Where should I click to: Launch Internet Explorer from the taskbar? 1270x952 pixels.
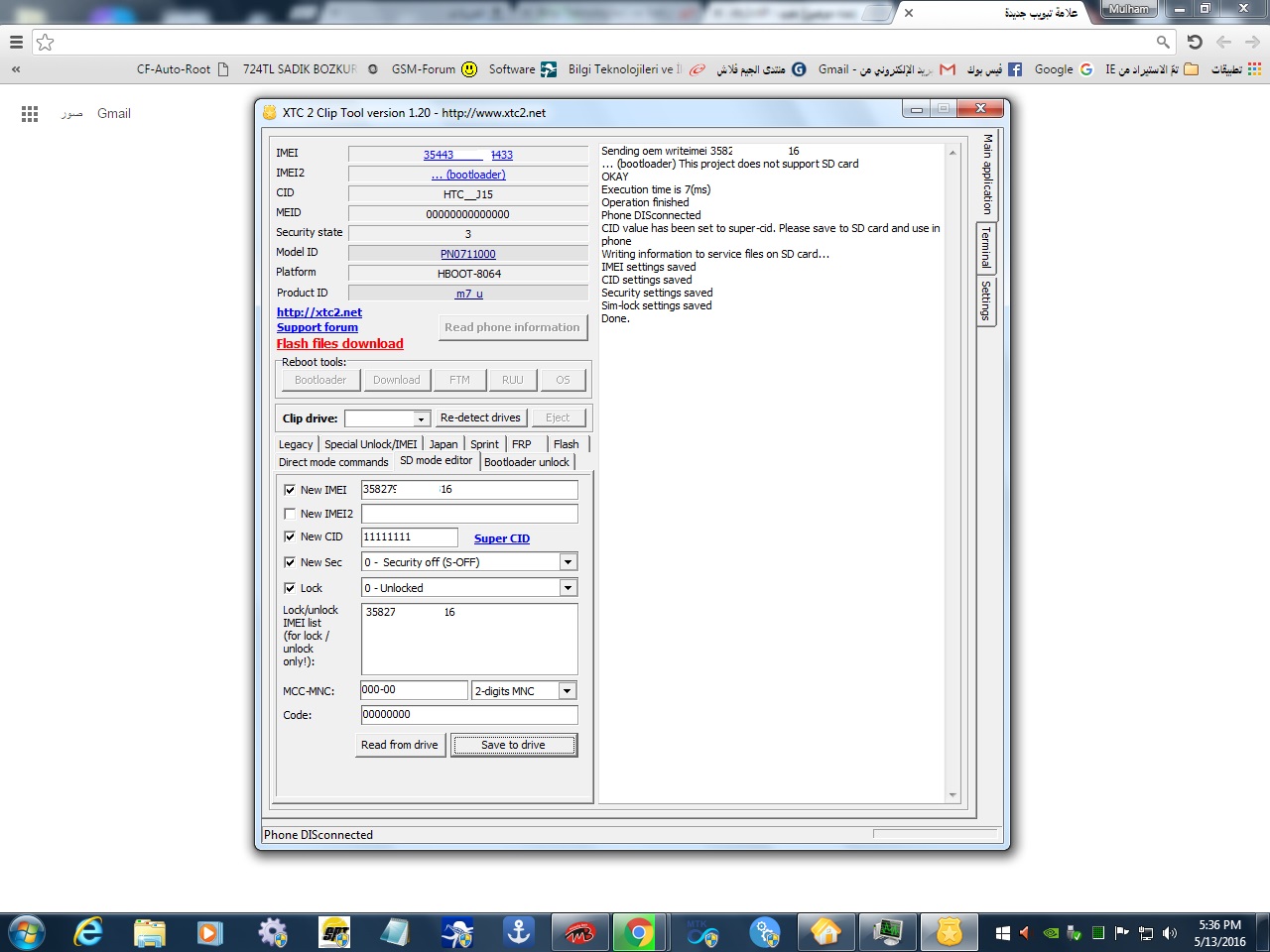88,933
